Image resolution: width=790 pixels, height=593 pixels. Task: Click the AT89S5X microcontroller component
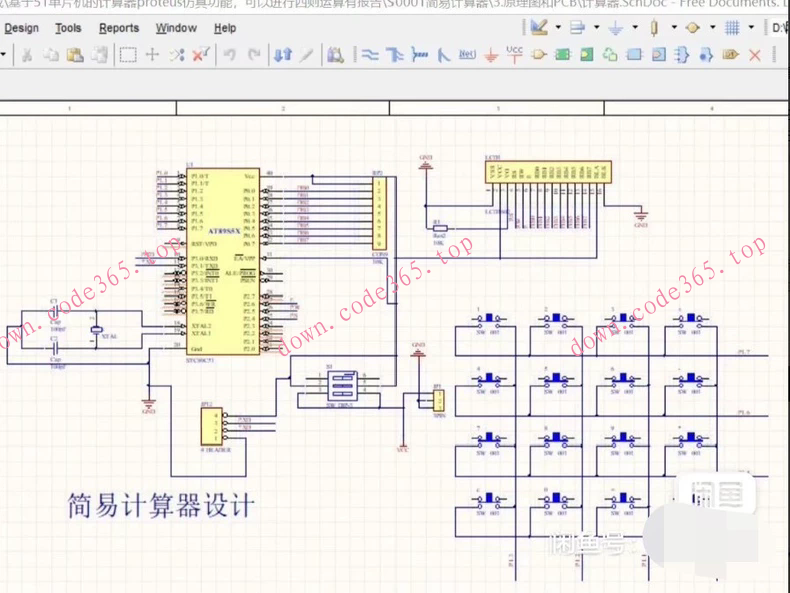click(x=223, y=262)
